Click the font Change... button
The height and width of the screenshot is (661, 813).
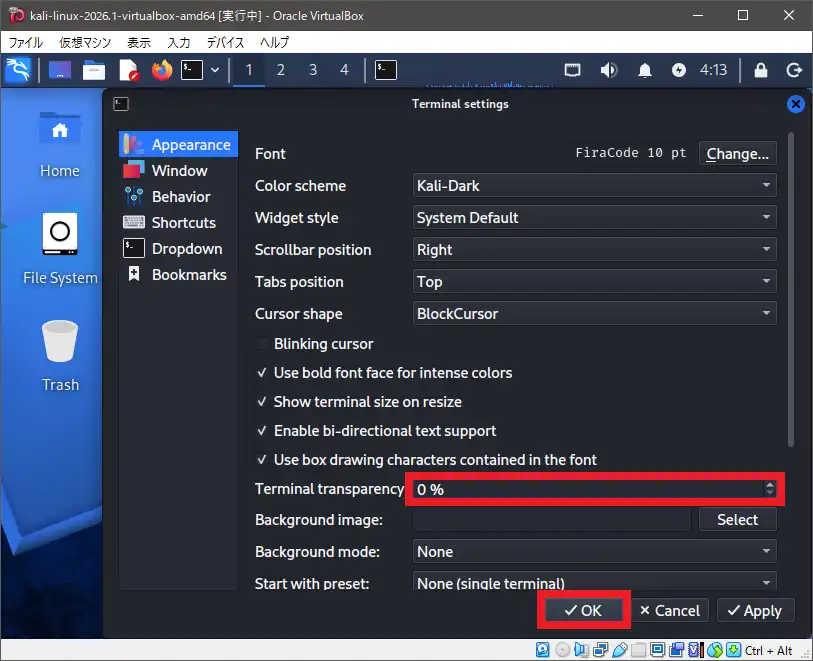click(x=737, y=154)
